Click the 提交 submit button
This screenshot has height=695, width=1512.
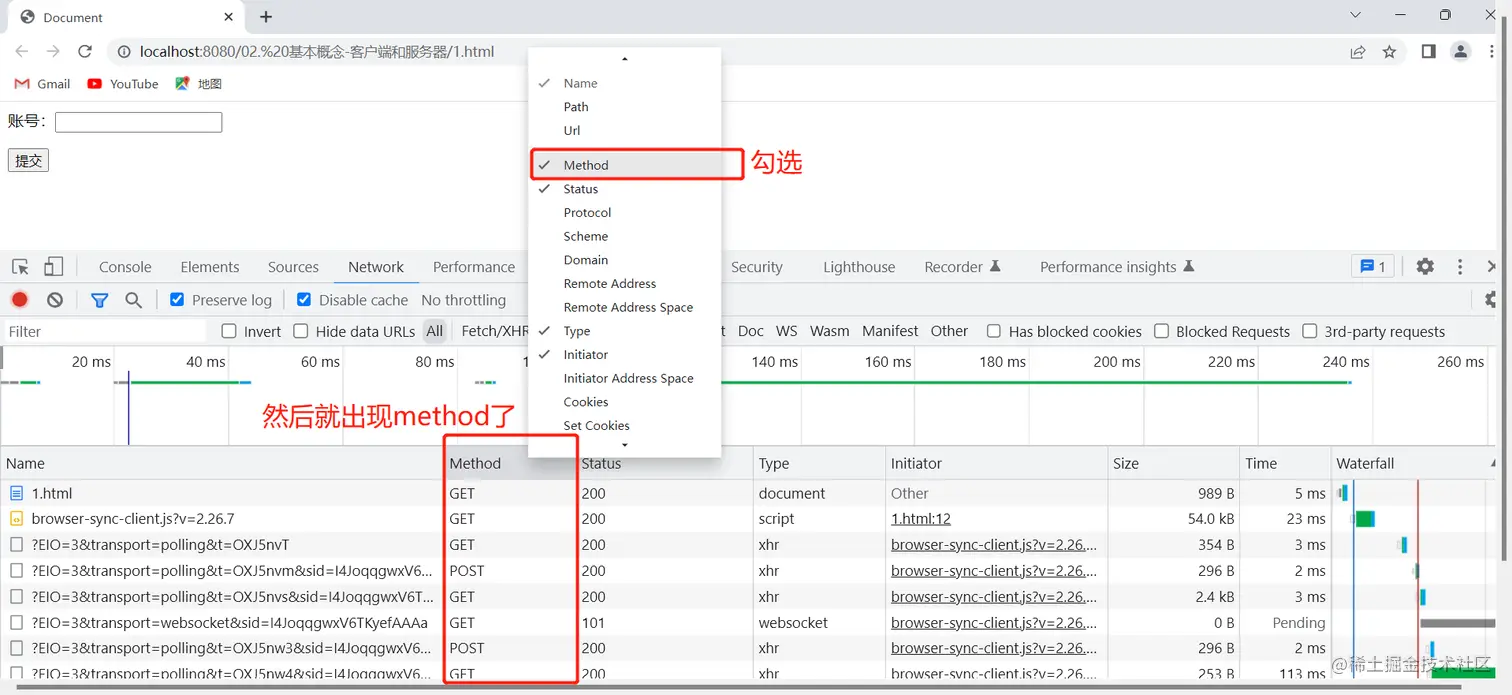28,160
